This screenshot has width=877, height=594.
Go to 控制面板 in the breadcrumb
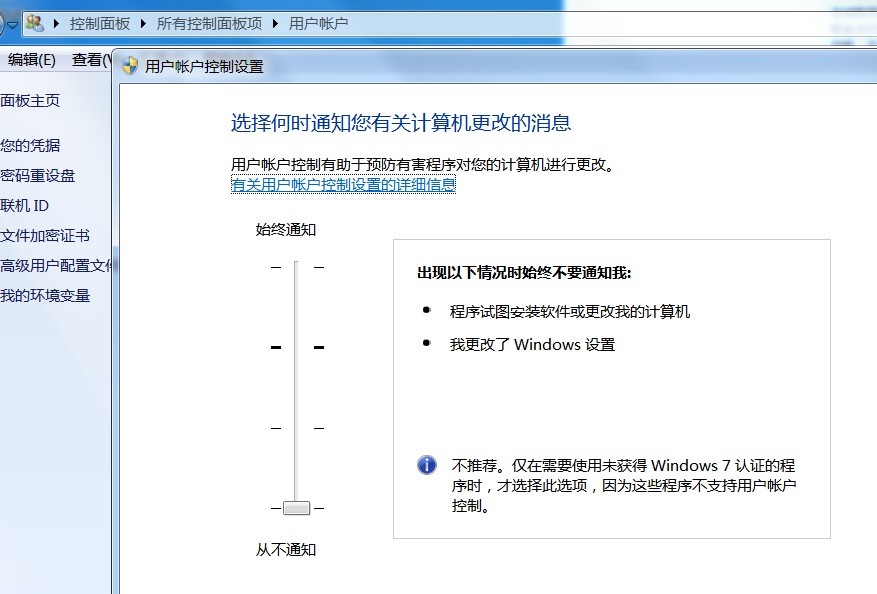[100, 23]
